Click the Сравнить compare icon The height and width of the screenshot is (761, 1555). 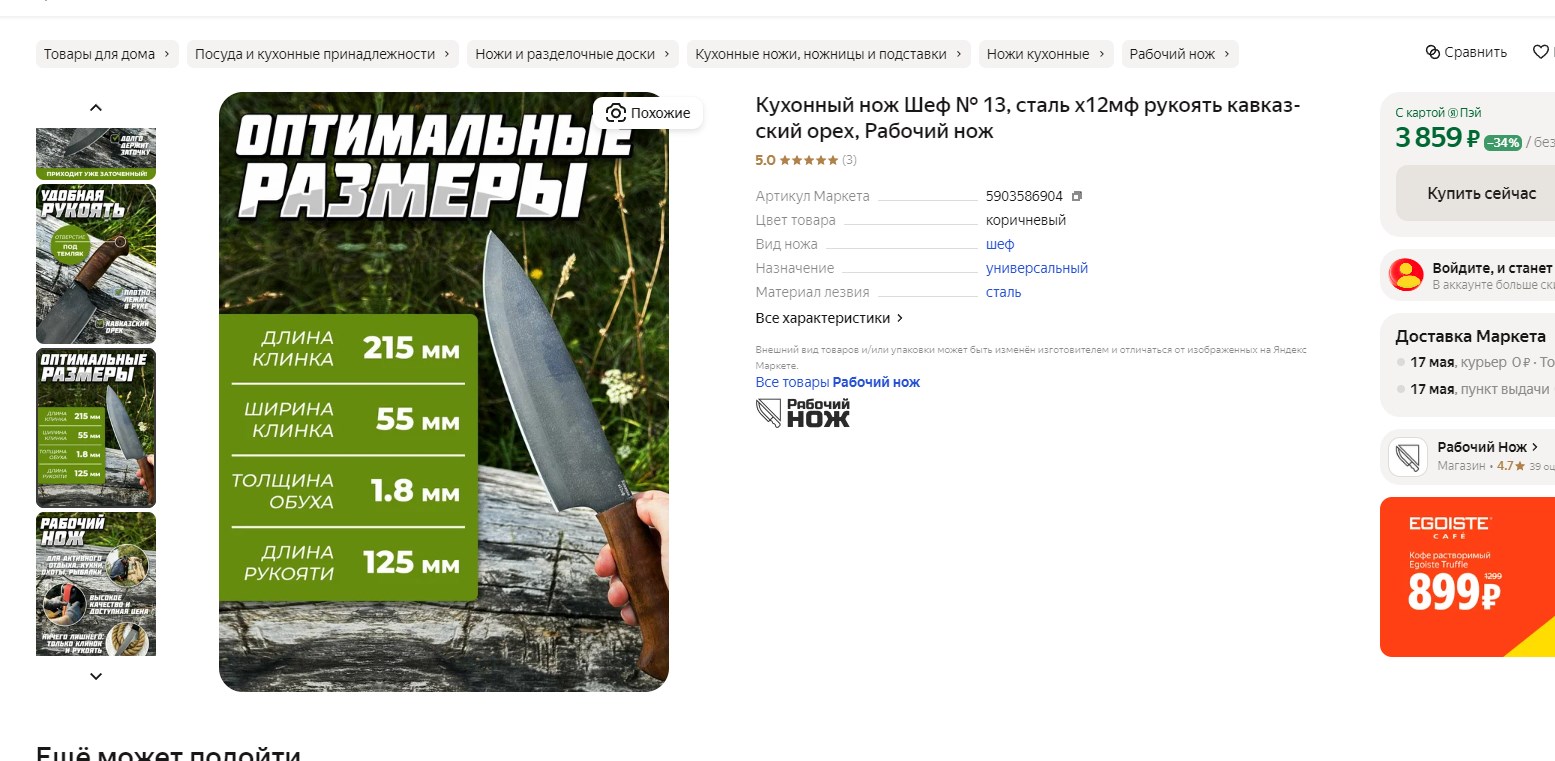(1432, 52)
